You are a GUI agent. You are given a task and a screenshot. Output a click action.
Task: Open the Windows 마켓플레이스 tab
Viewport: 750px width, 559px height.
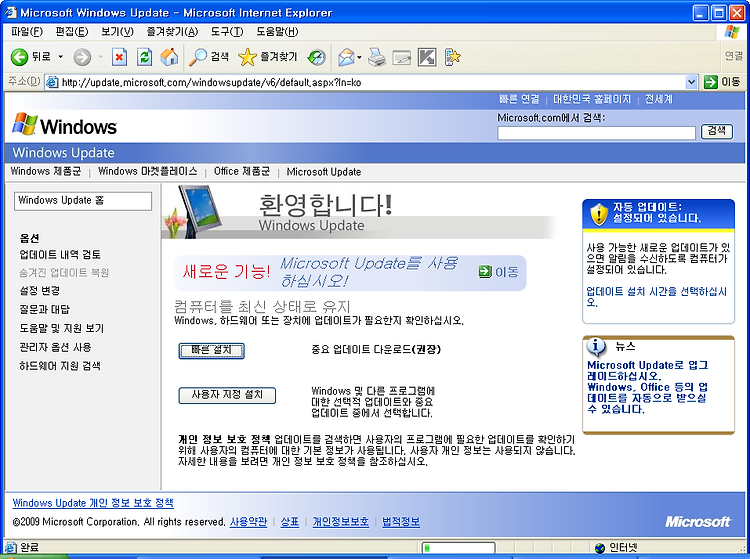tap(147, 171)
